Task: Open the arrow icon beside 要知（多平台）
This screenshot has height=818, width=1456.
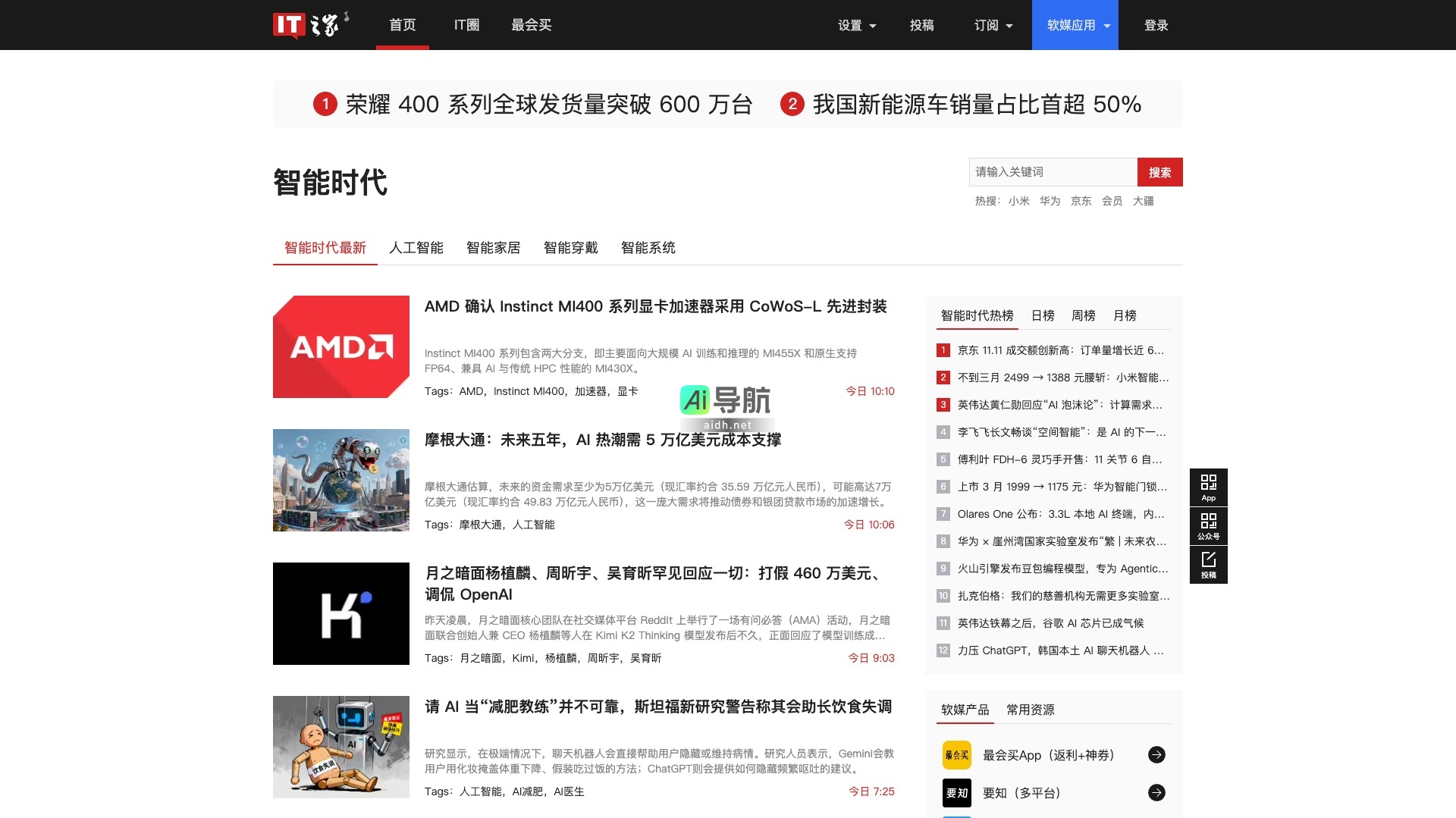Action: pos(1157,792)
